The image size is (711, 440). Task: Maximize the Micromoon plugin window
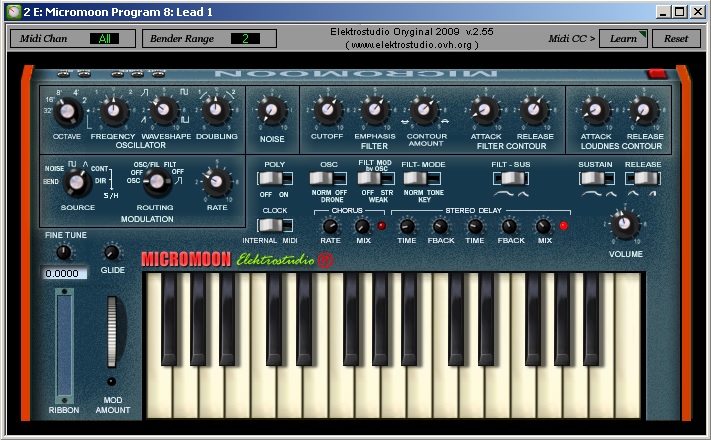tap(680, 12)
